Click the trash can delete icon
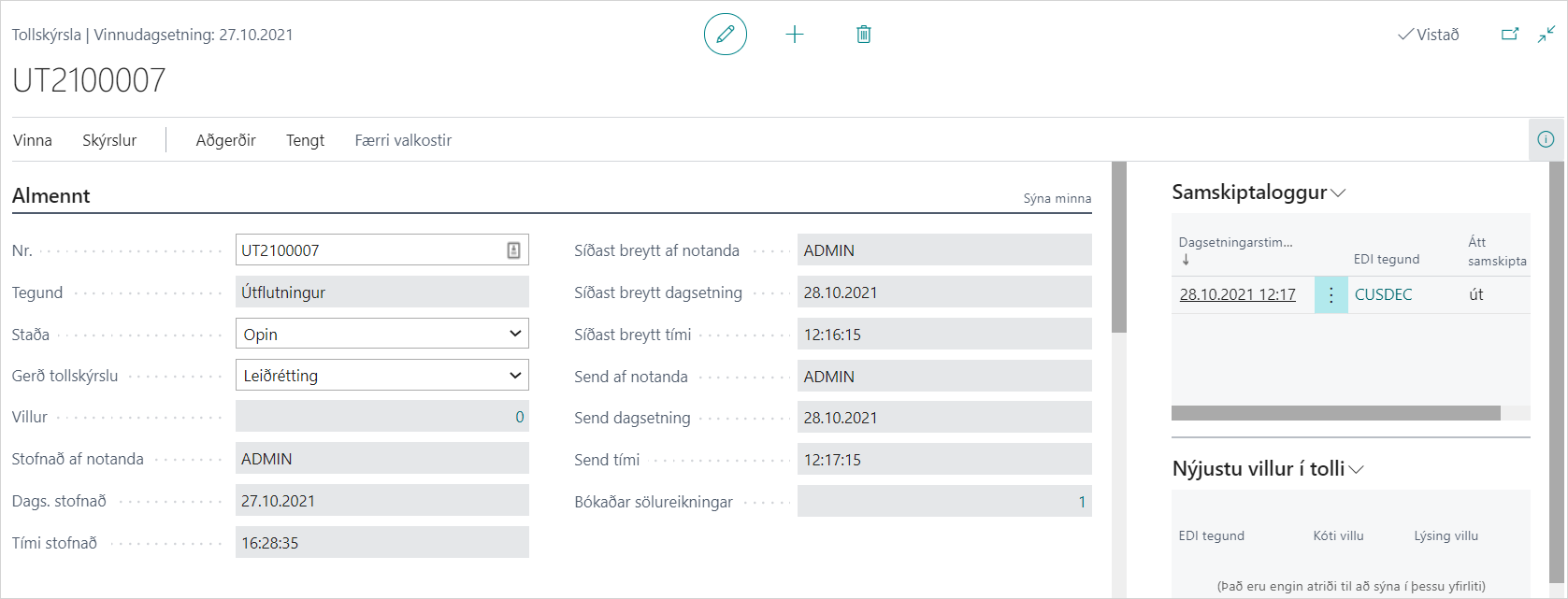This screenshot has width=1568, height=599. point(864,35)
